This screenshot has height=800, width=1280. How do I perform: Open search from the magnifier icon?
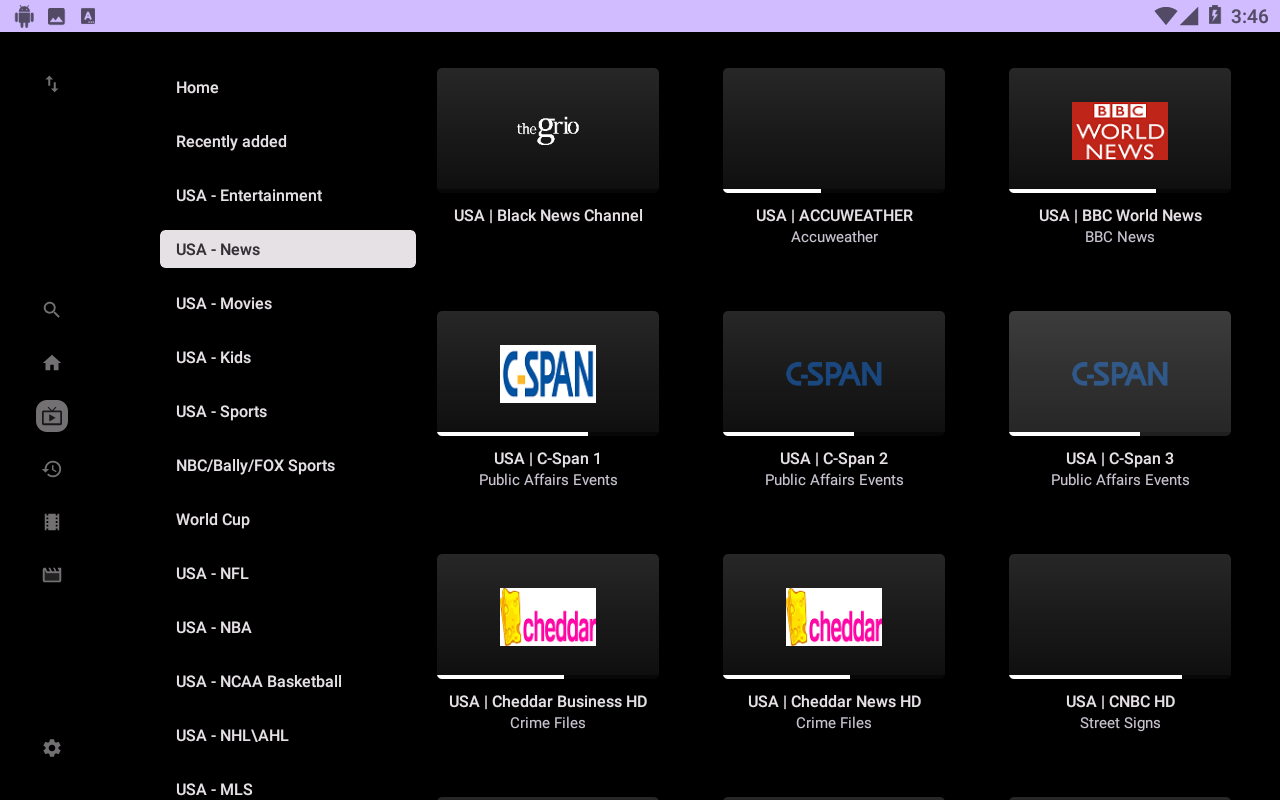52,310
